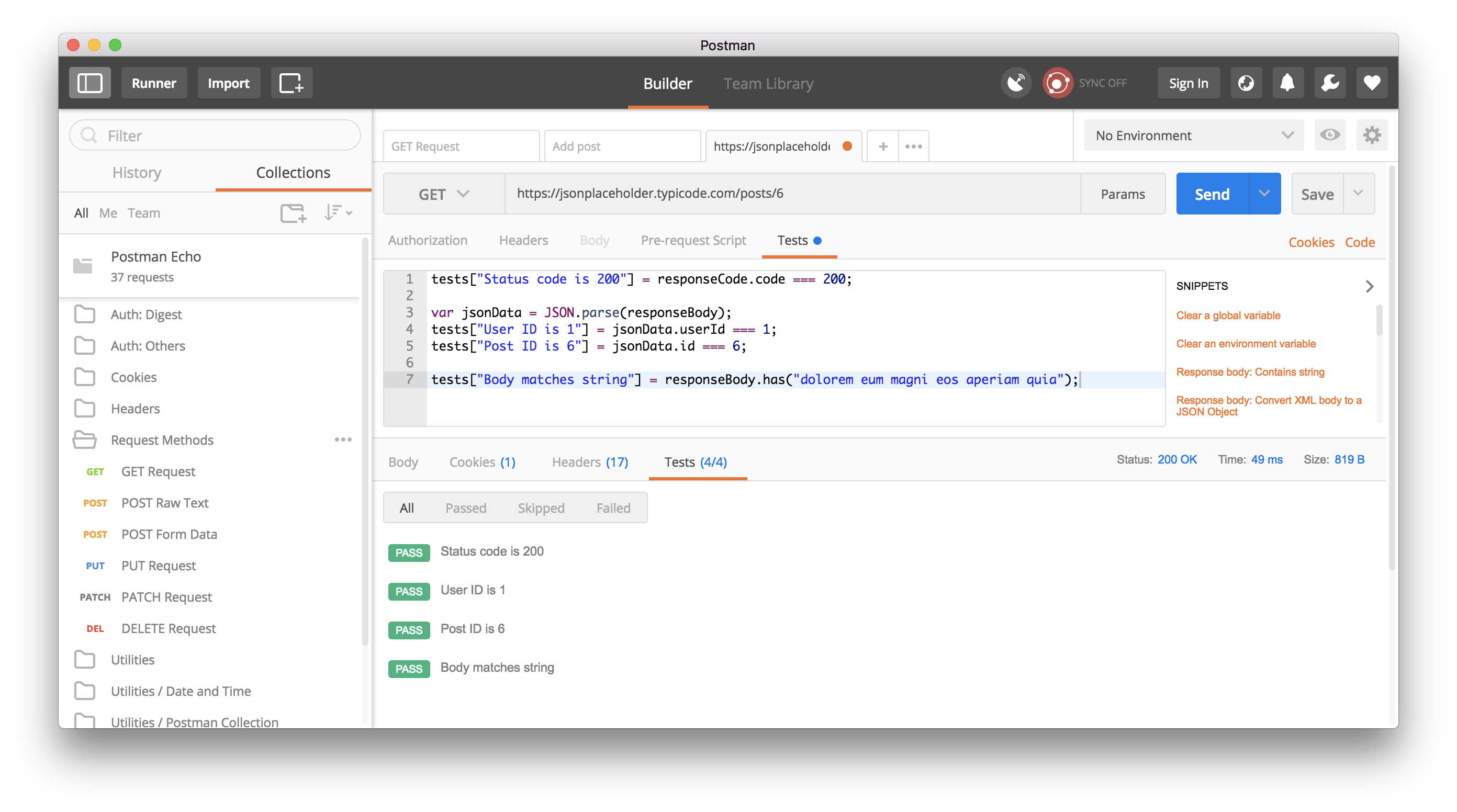This screenshot has height=812, width=1457.
Task: Open a new window icon
Action: click(292, 83)
